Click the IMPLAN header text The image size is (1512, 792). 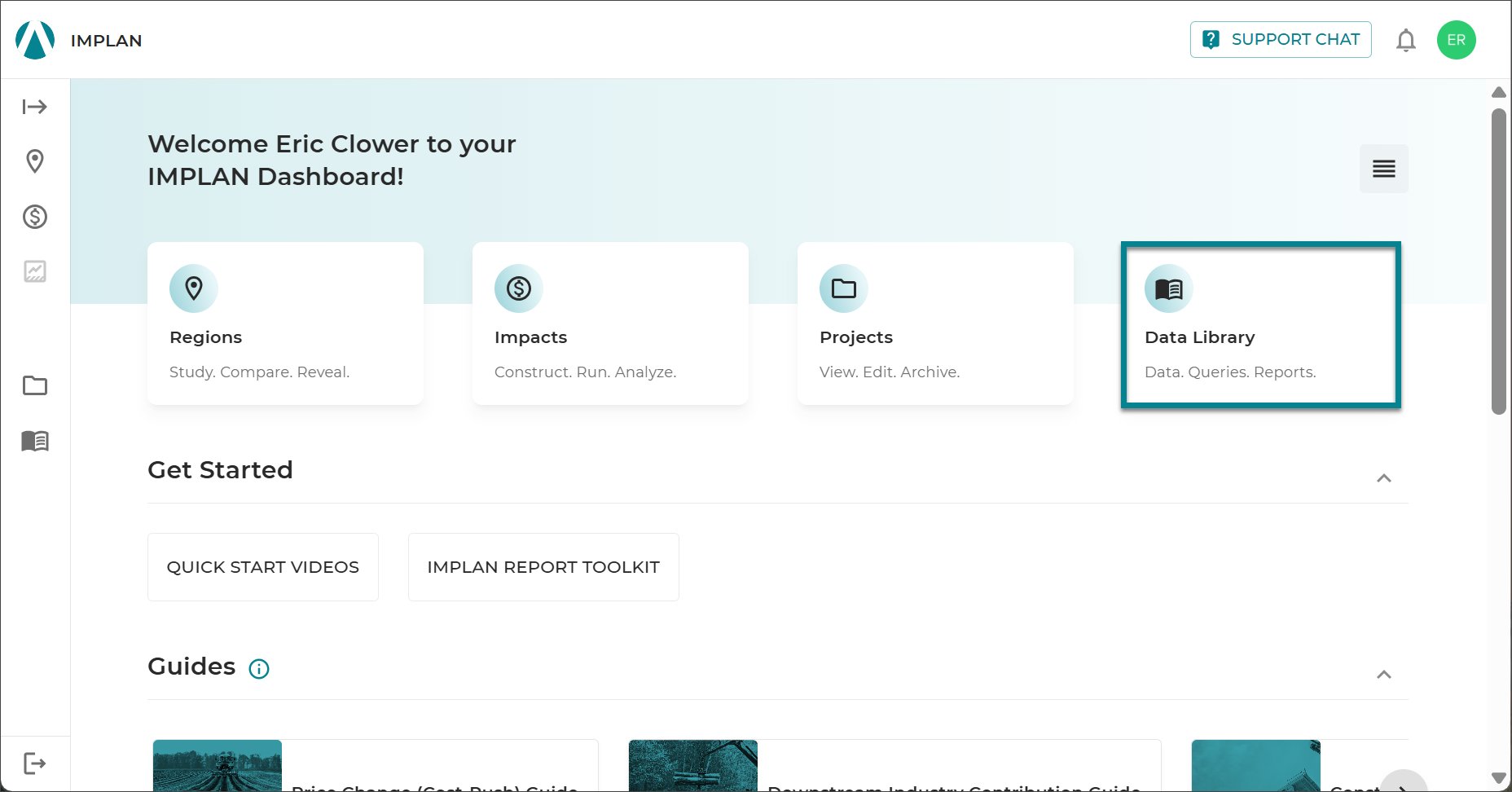pos(106,41)
